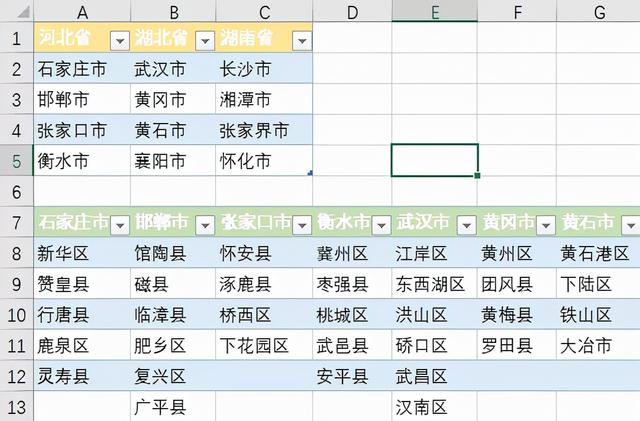Open the 张家口市 header filter dropdown
The image size is (640, 421).
[x=302, y=225]
